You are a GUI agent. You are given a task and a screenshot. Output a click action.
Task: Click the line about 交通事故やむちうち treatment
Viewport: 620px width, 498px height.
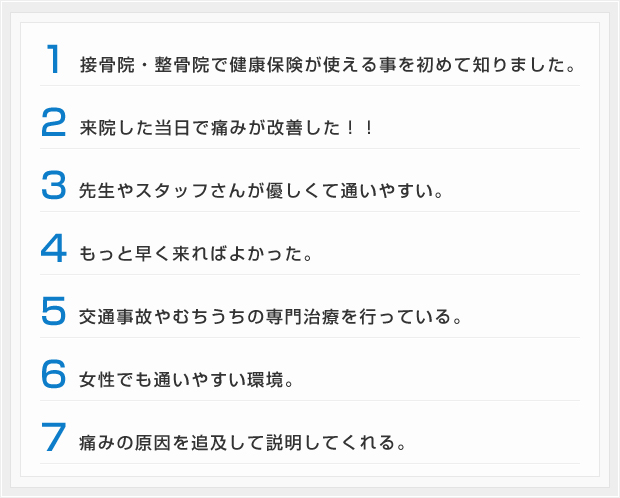tap(270, 316)
